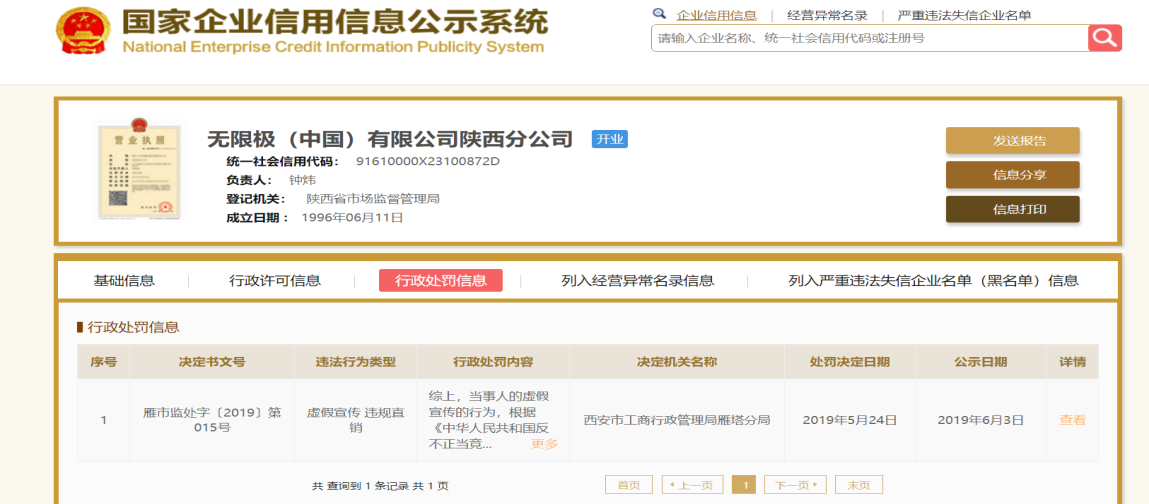Click the 公示日期 column header
The width and height of the screenshot is (1149, 504).
pos(980,362)
